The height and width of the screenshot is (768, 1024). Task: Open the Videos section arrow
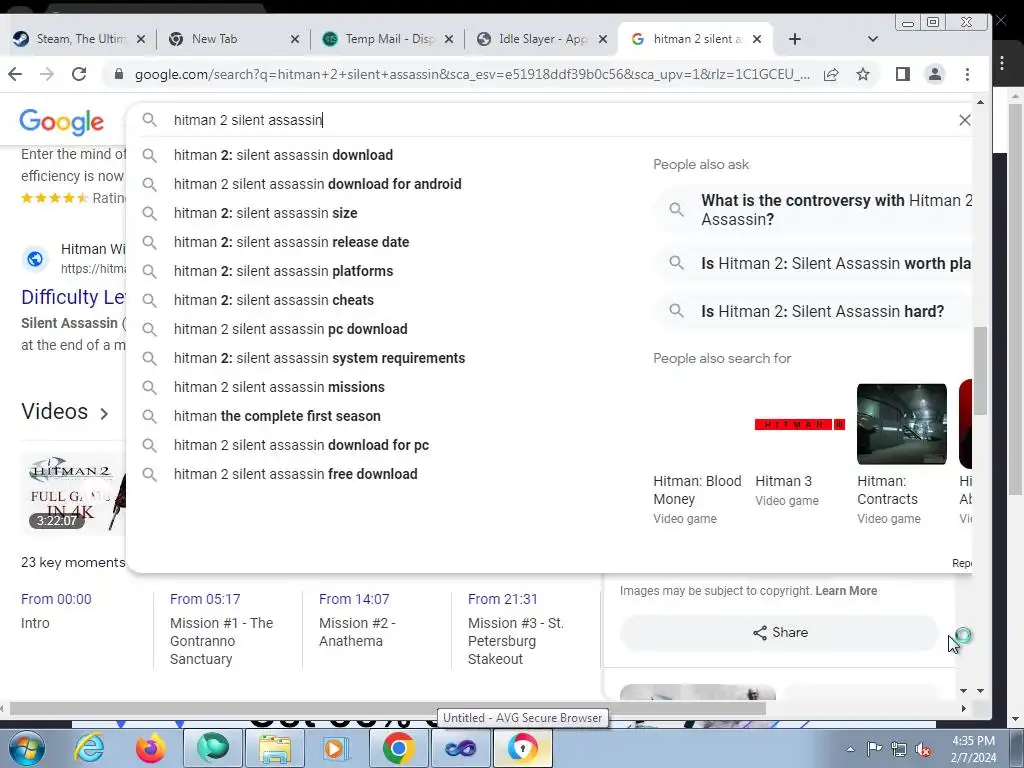click(104, 413)
